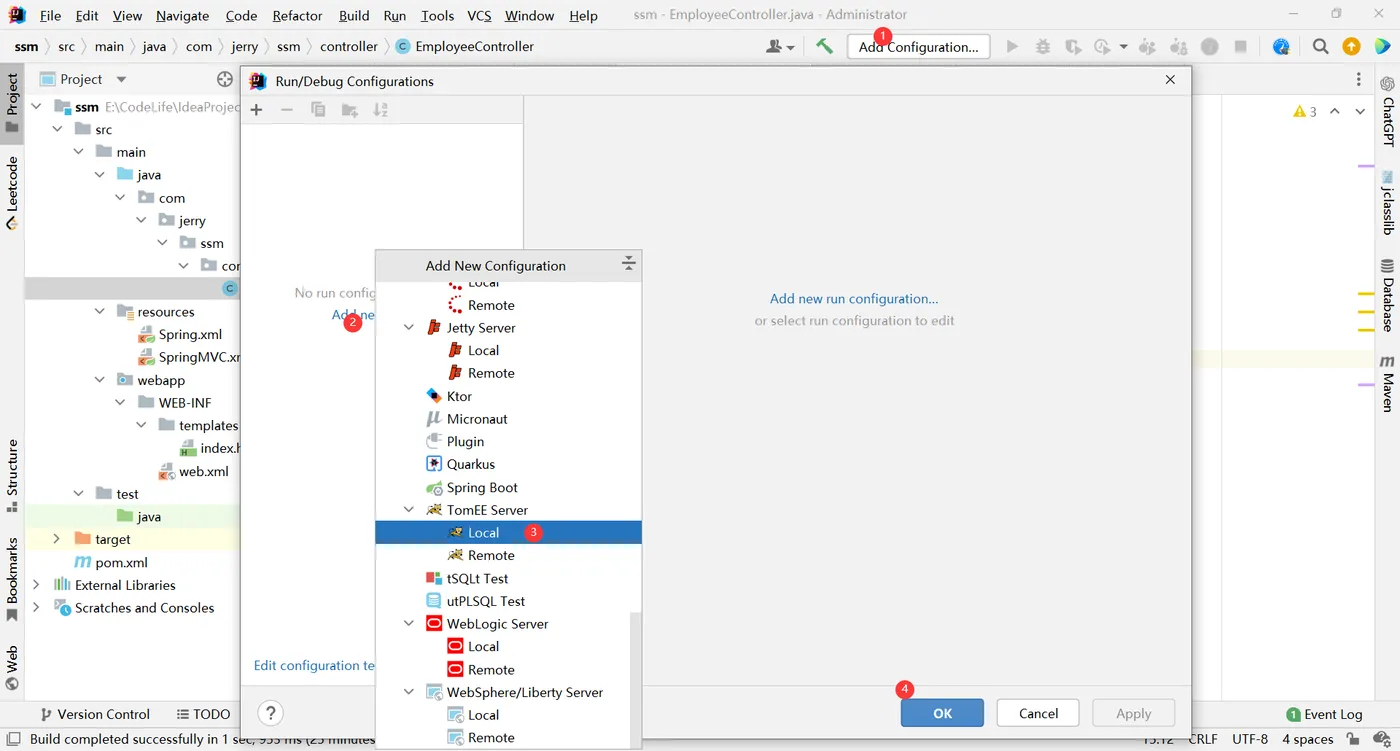Screen dimensions: 1400x751
Task: Open the TODO tab
Action: [203, 714]
